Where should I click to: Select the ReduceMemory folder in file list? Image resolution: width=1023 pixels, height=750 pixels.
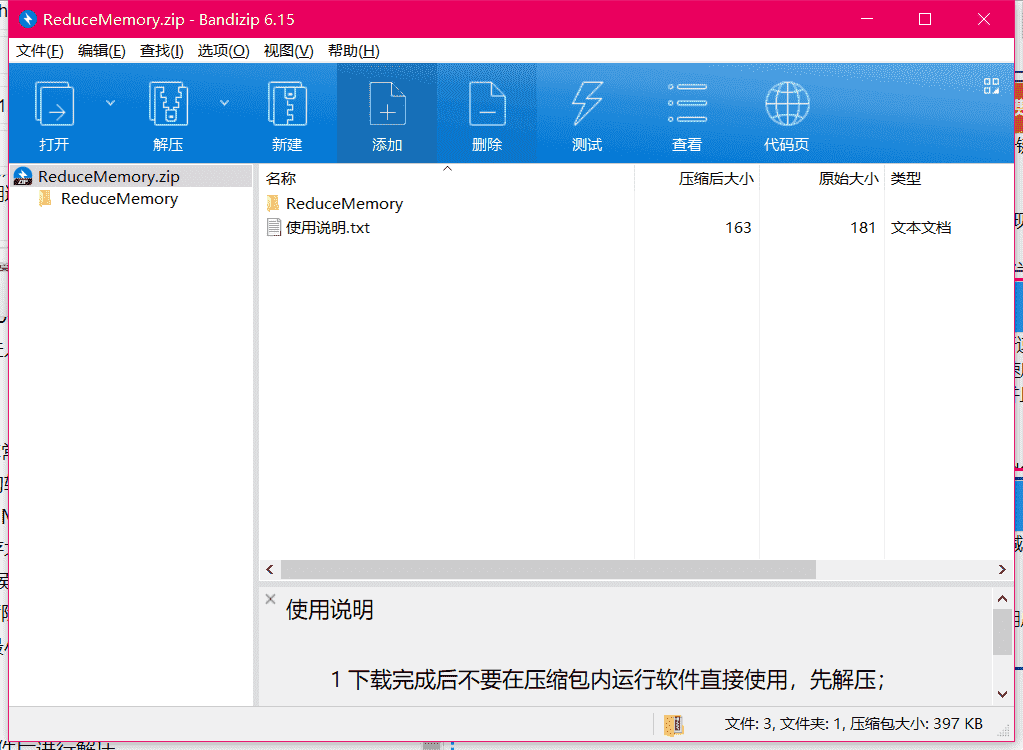click(344, 203)
